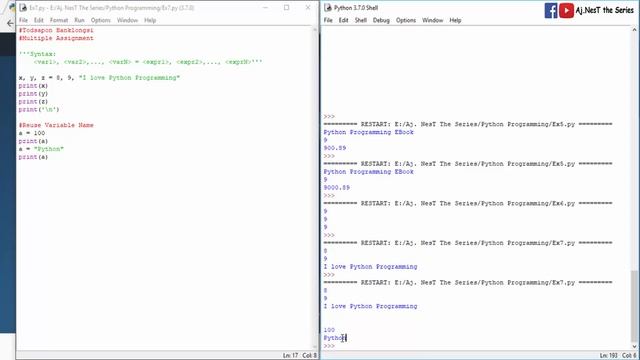Click the last >>> prompt in Shell
Viewport: 640px width, 360px height.
(x=329, y=346)
